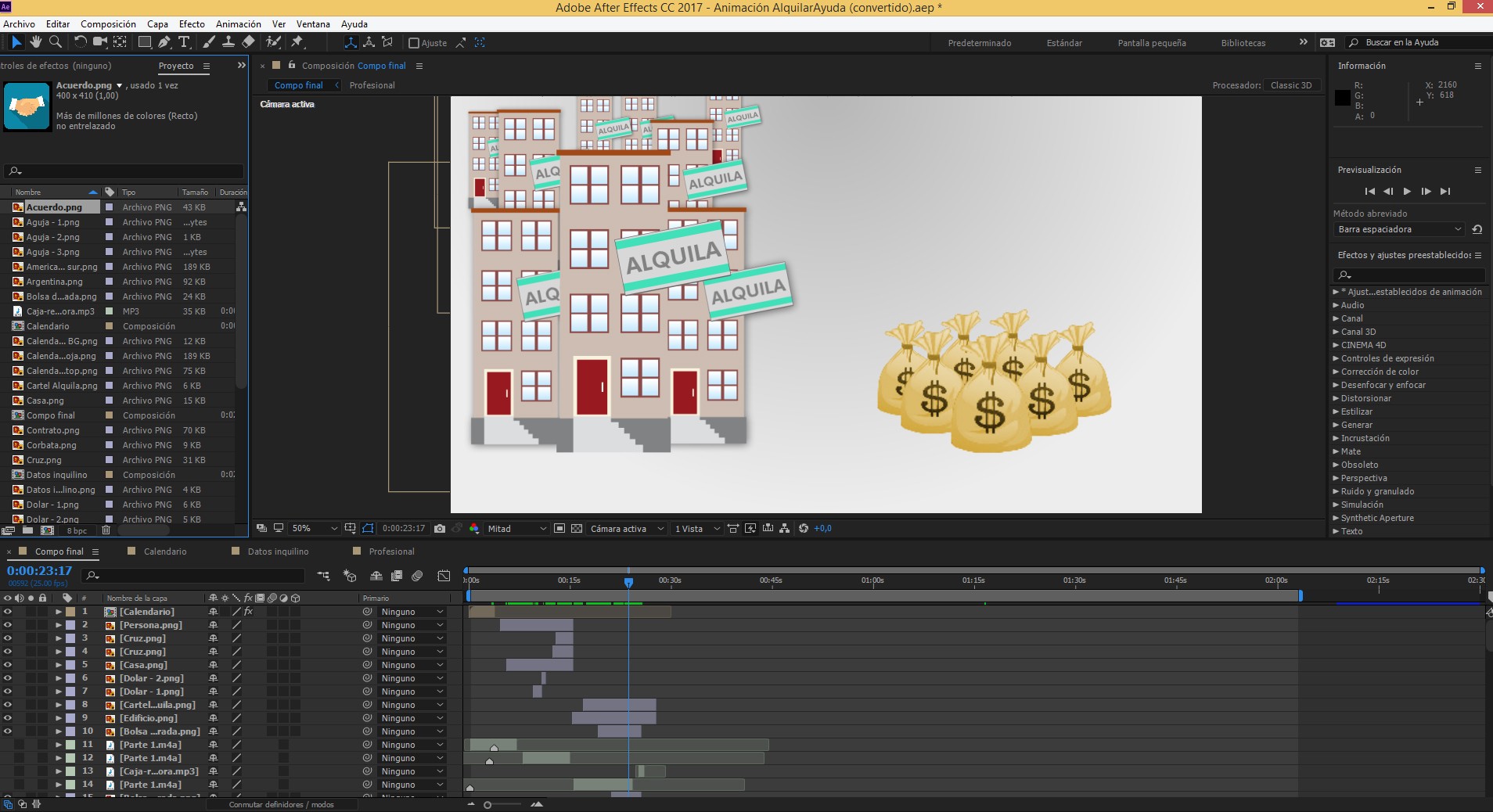The image size is (1493, 812).
Task: Open the Efecto menu
Action: 192,24
